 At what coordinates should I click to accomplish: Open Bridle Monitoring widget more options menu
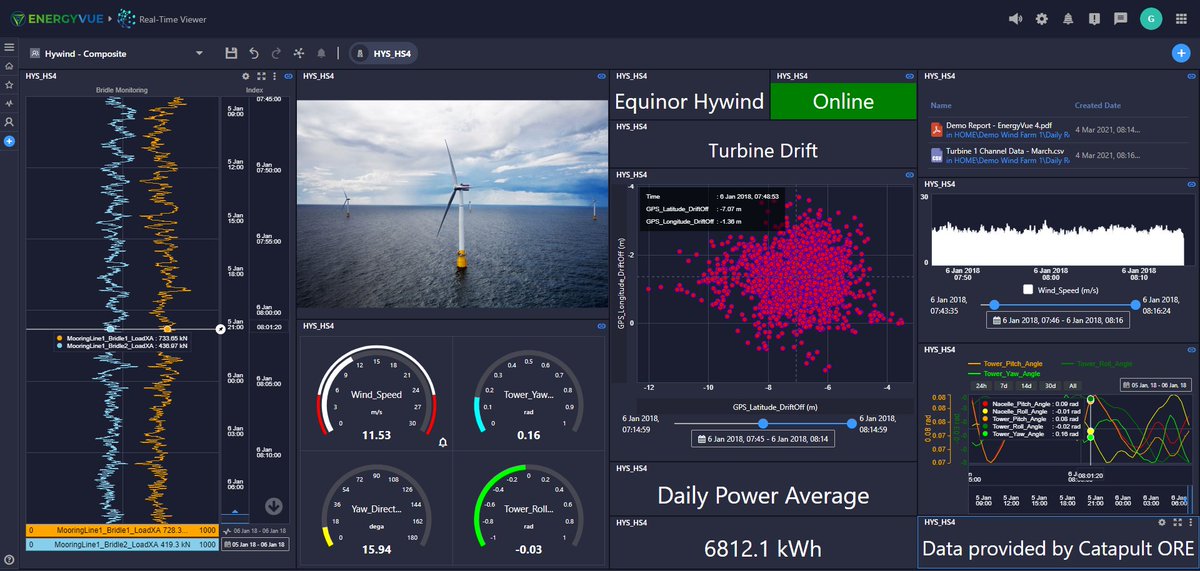coord(274,76)
